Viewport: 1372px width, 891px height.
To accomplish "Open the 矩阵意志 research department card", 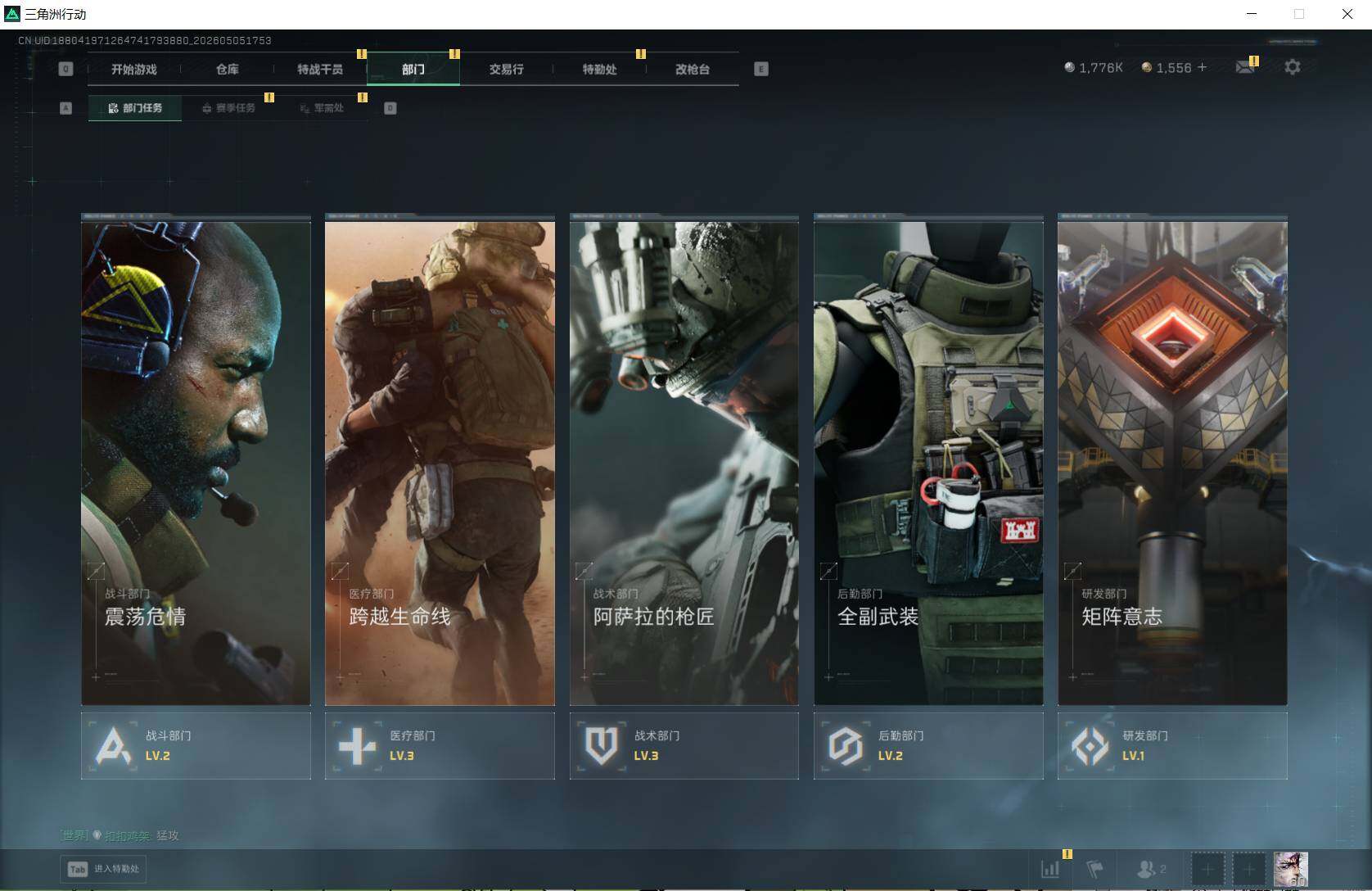I will pos(1172,463).
